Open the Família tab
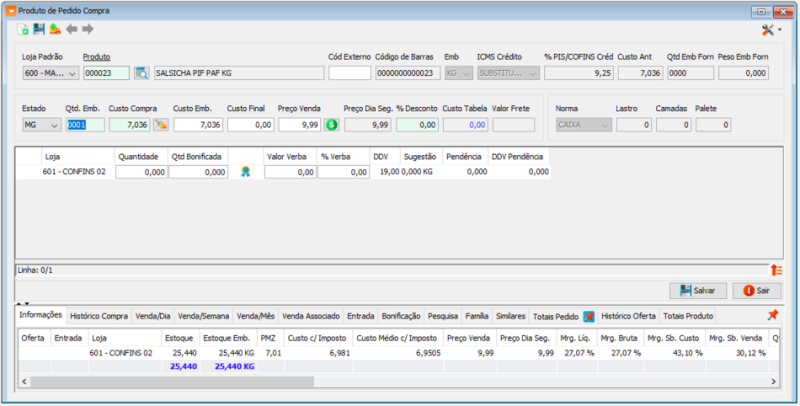Screen dimensions: 800x406 point(477,316)
